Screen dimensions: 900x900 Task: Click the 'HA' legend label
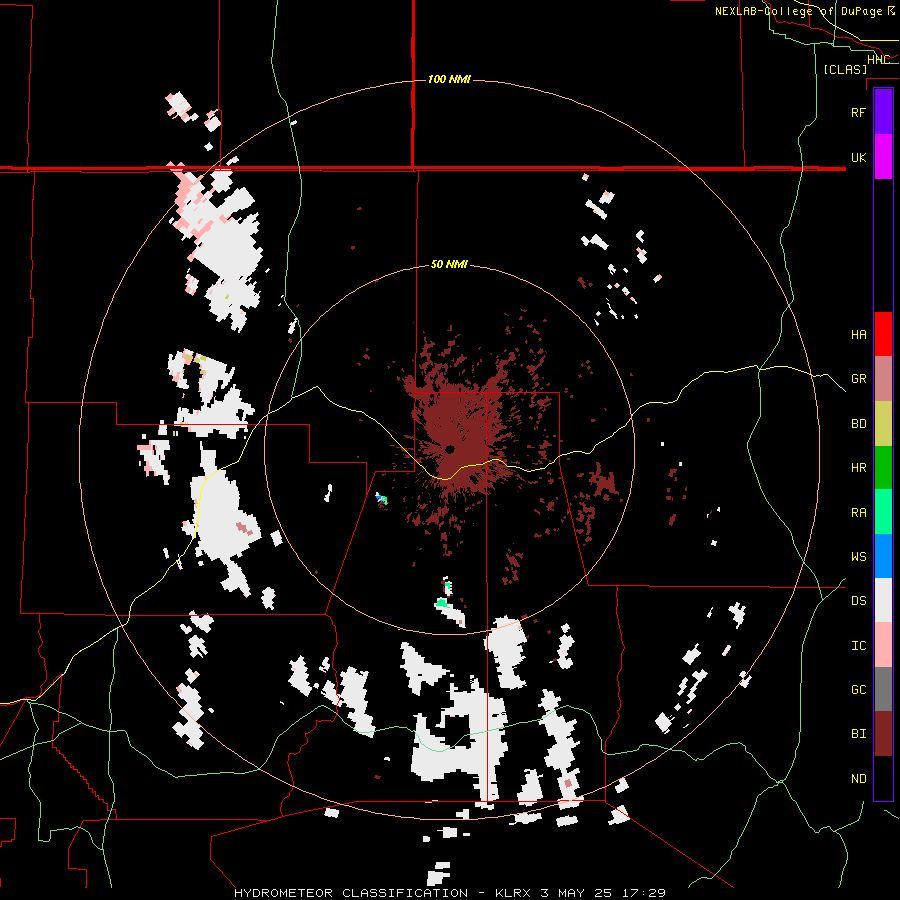[x=858, y=335]
